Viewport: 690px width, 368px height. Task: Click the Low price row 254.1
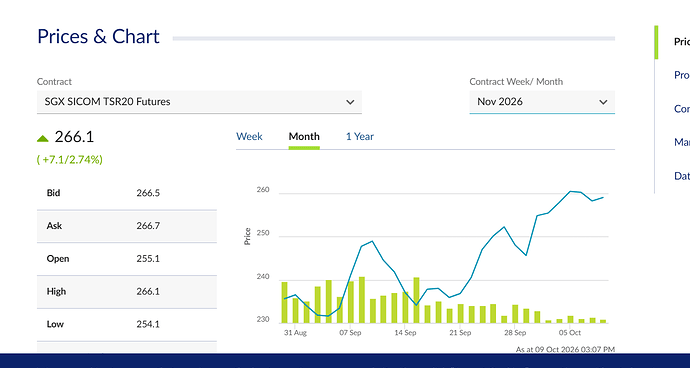point(127,324)
